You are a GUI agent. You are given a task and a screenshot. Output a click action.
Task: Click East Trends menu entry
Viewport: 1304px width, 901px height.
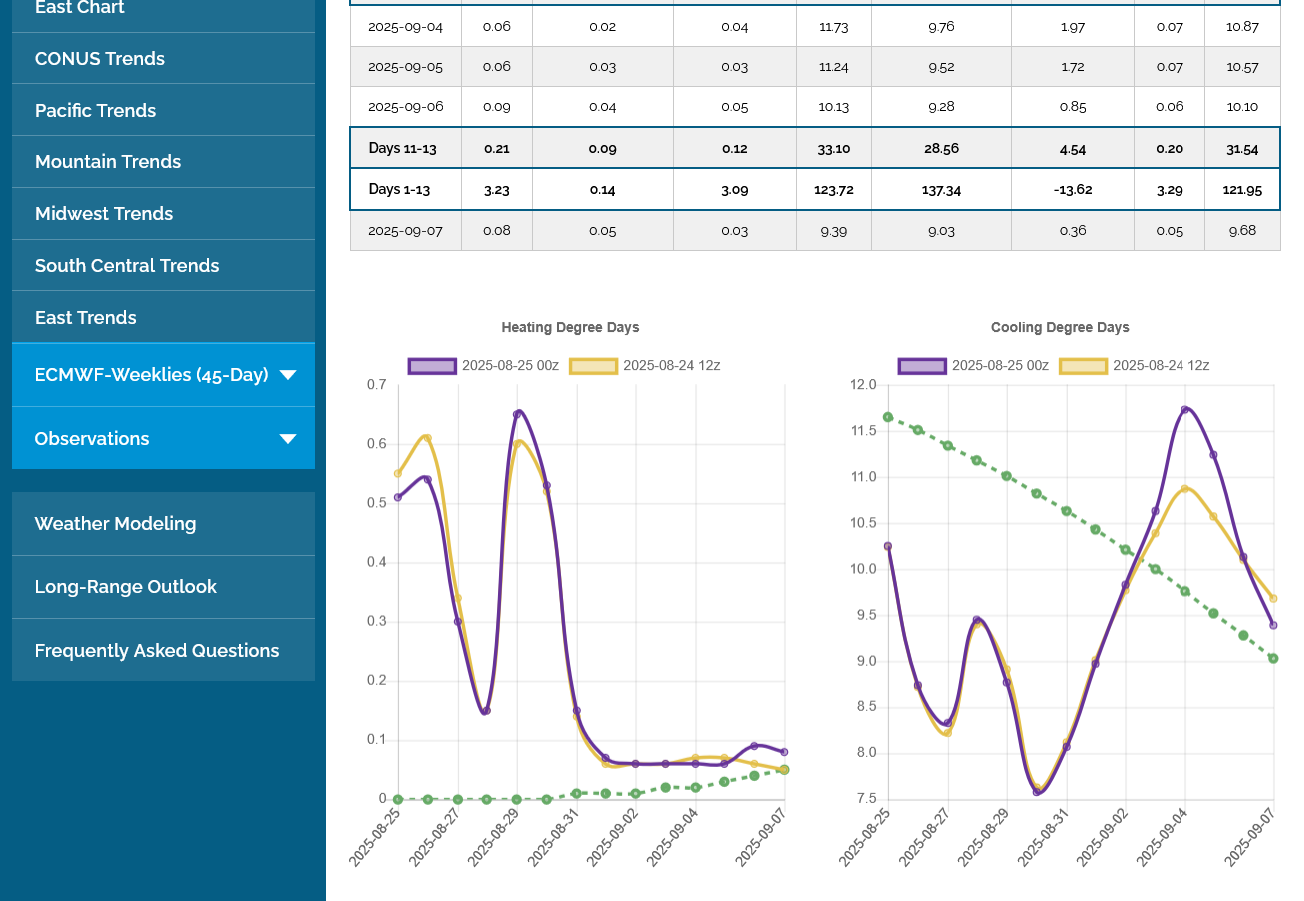(86, 318)
